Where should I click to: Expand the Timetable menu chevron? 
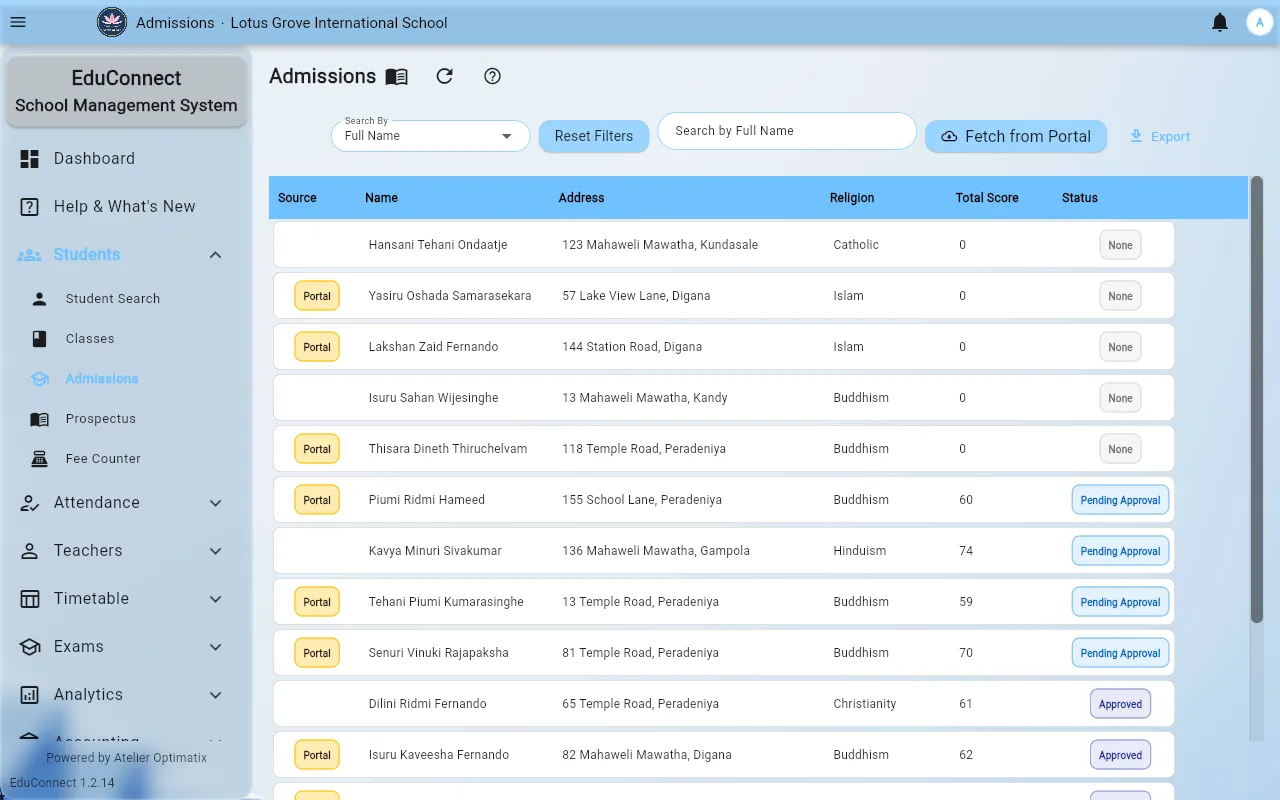tap(215, 599)
